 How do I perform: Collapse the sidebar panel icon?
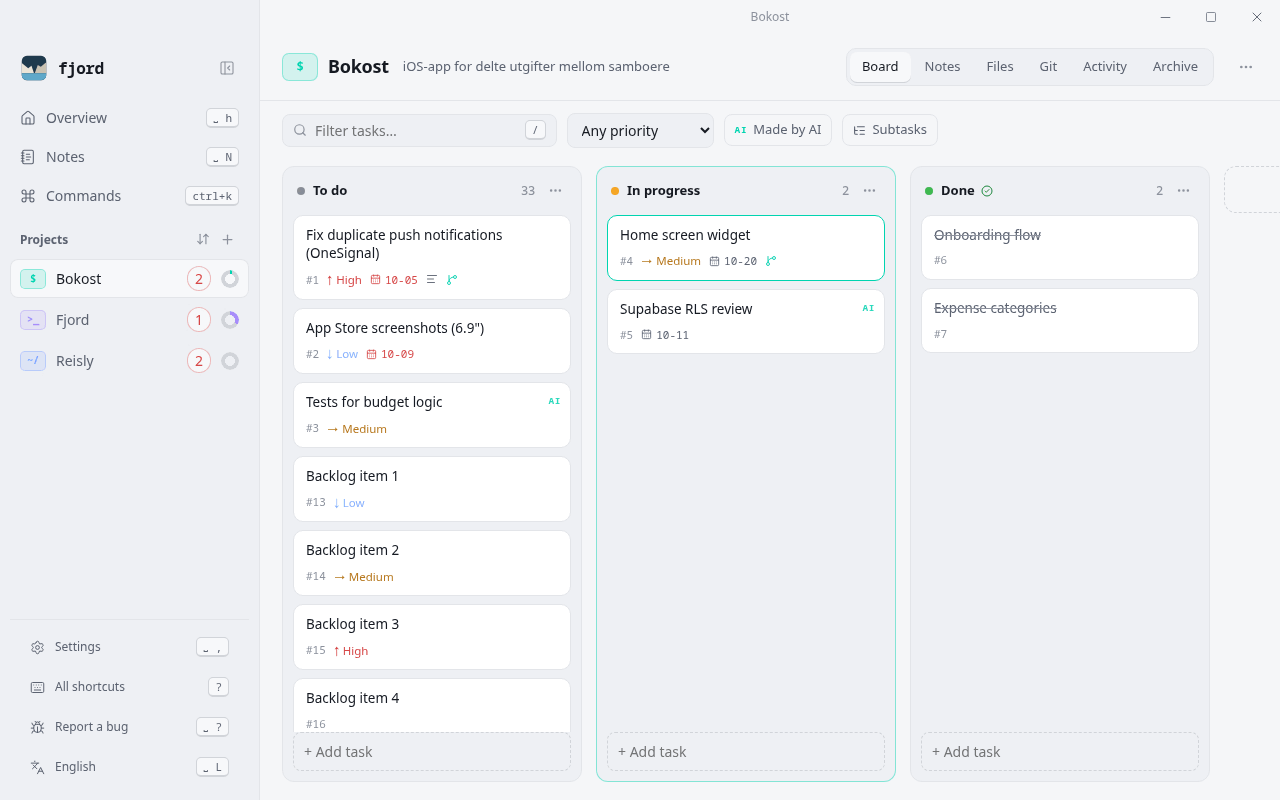(227, 68)
